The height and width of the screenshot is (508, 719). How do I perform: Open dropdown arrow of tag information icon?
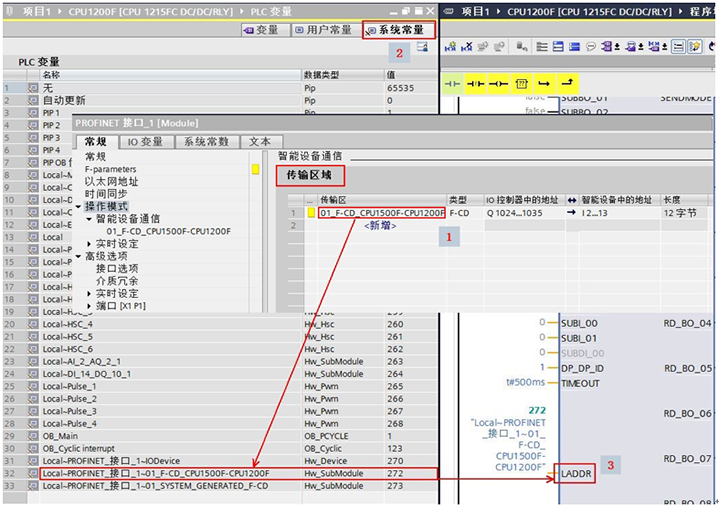pos(641,46)
